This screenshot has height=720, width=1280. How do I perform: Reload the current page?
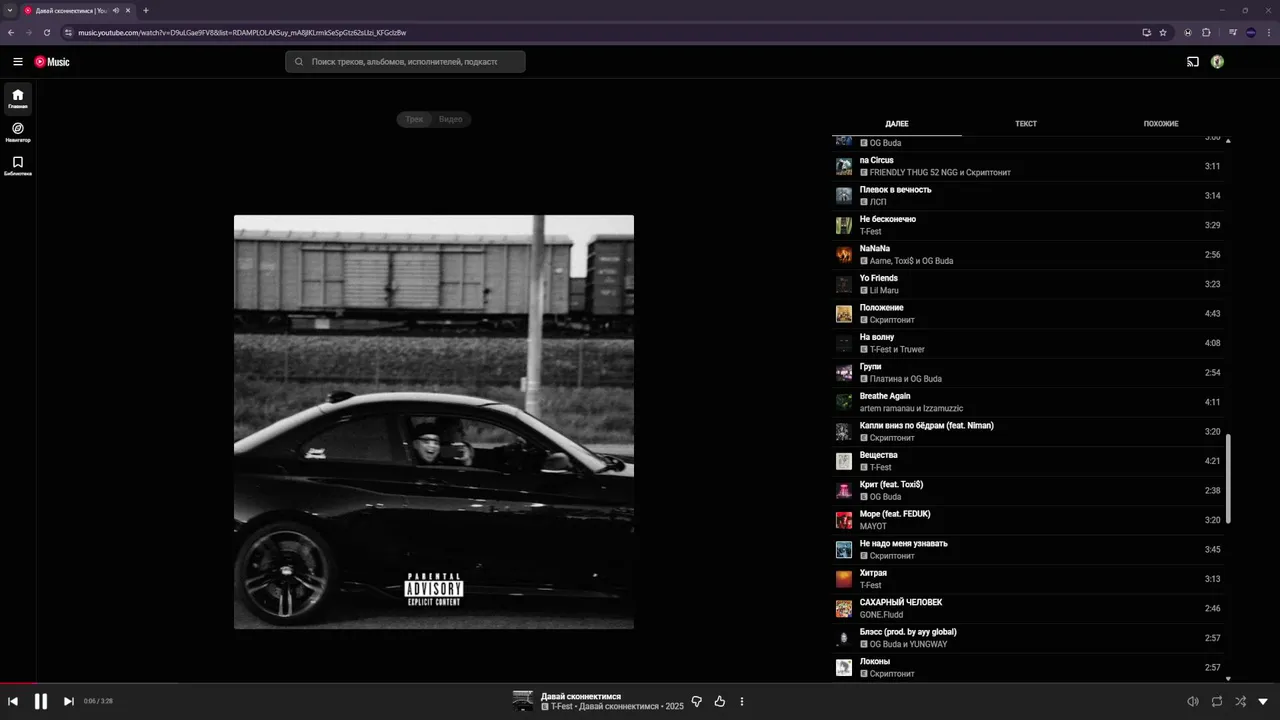(x=46, y=32)
